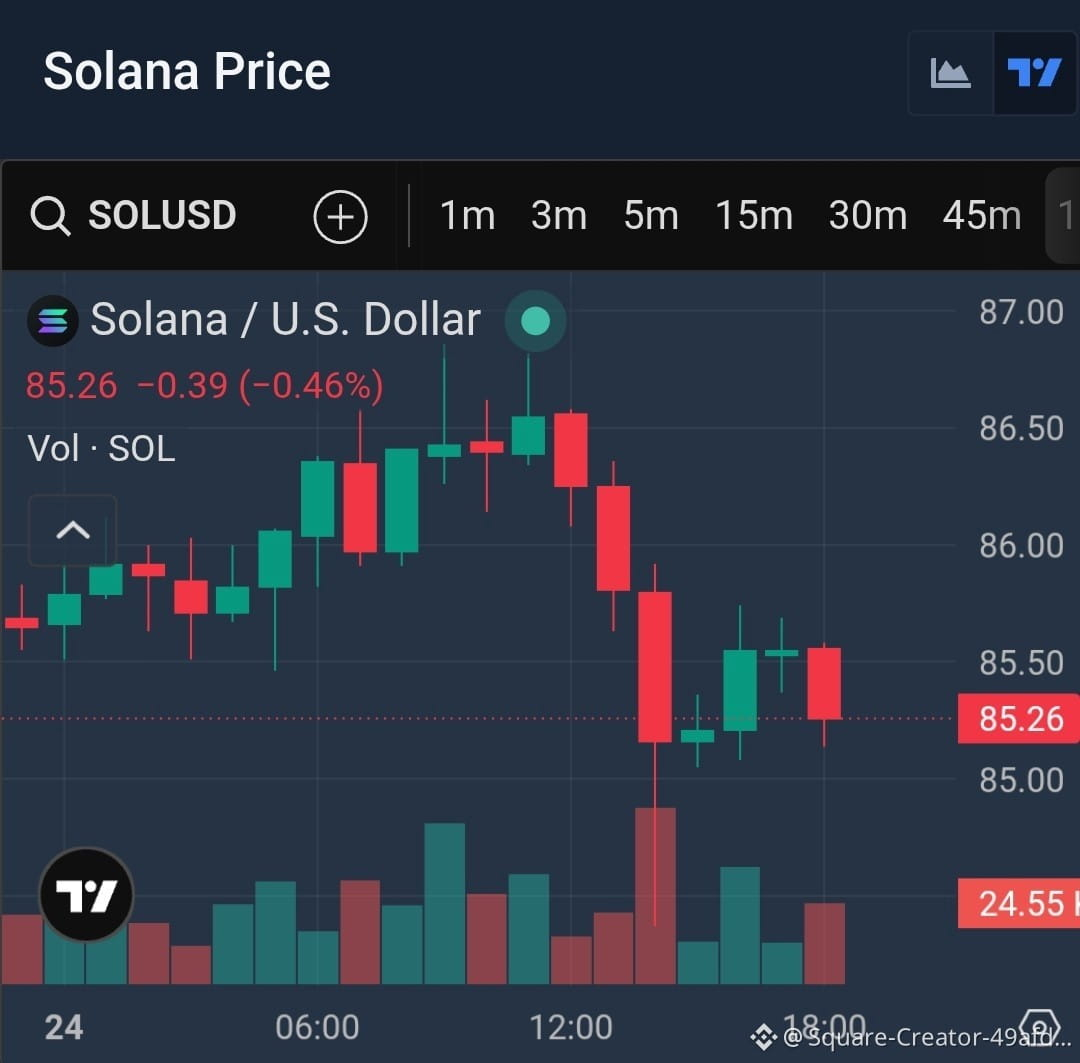Click the SOLUSD symbol field

(x=162, y=215)
